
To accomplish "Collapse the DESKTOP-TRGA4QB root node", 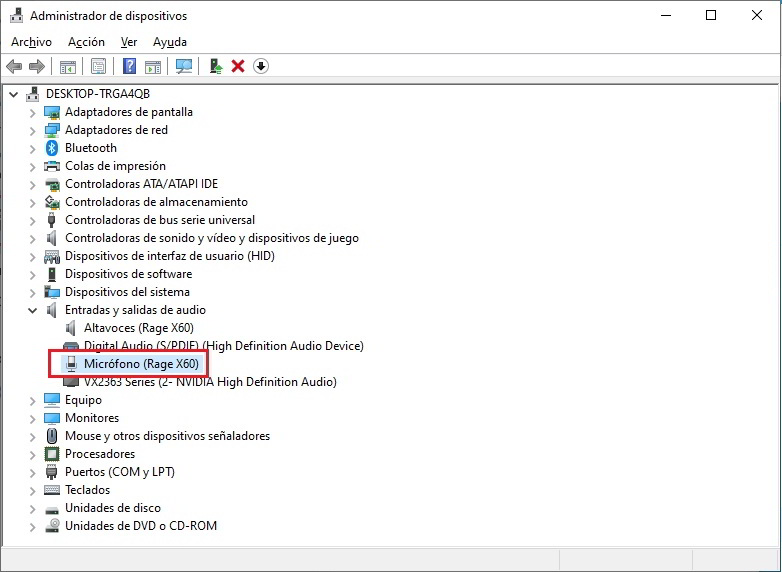I will point(14,94).
